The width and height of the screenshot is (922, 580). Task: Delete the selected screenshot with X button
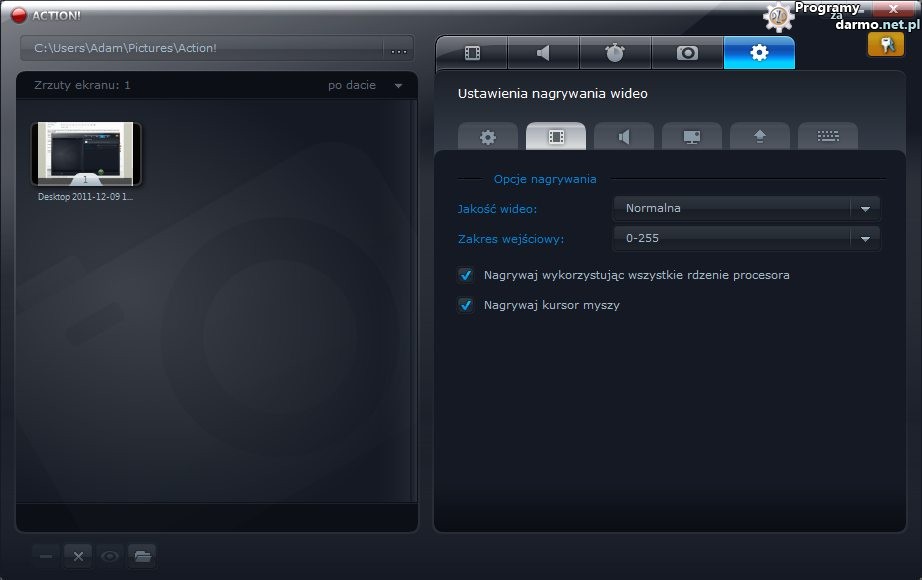(x=78, y=556)
